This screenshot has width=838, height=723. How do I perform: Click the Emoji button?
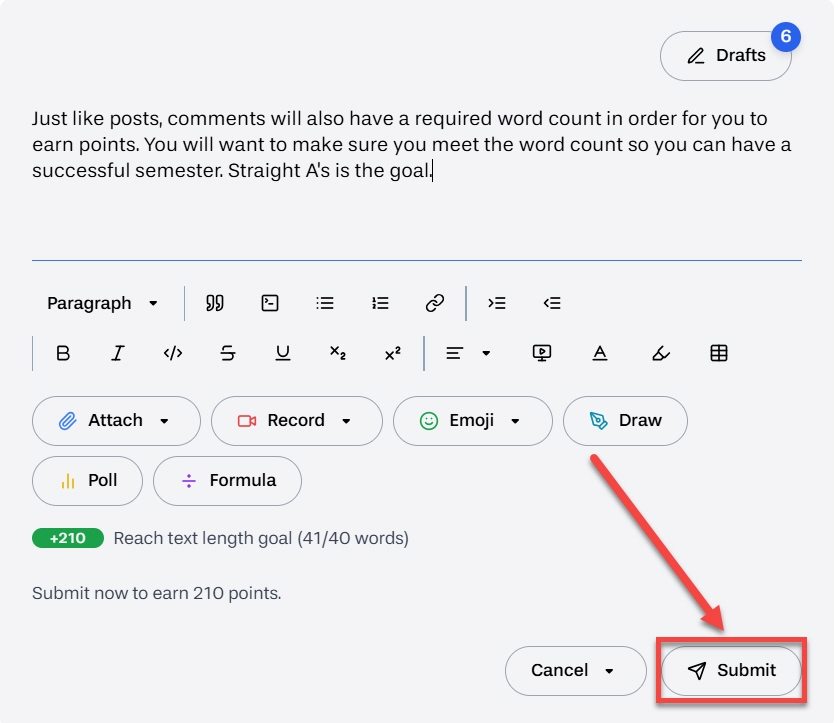pyautogui.click(x=472, y=421)
